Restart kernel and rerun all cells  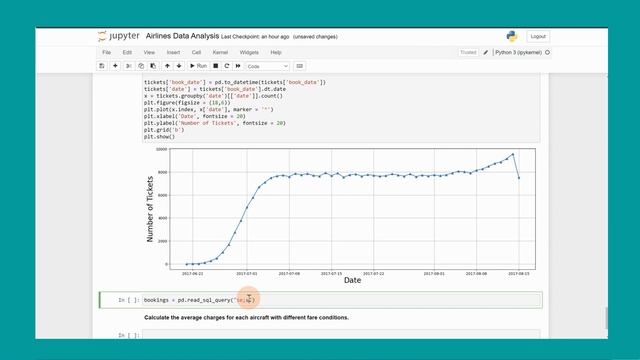[x=238, y=66]
